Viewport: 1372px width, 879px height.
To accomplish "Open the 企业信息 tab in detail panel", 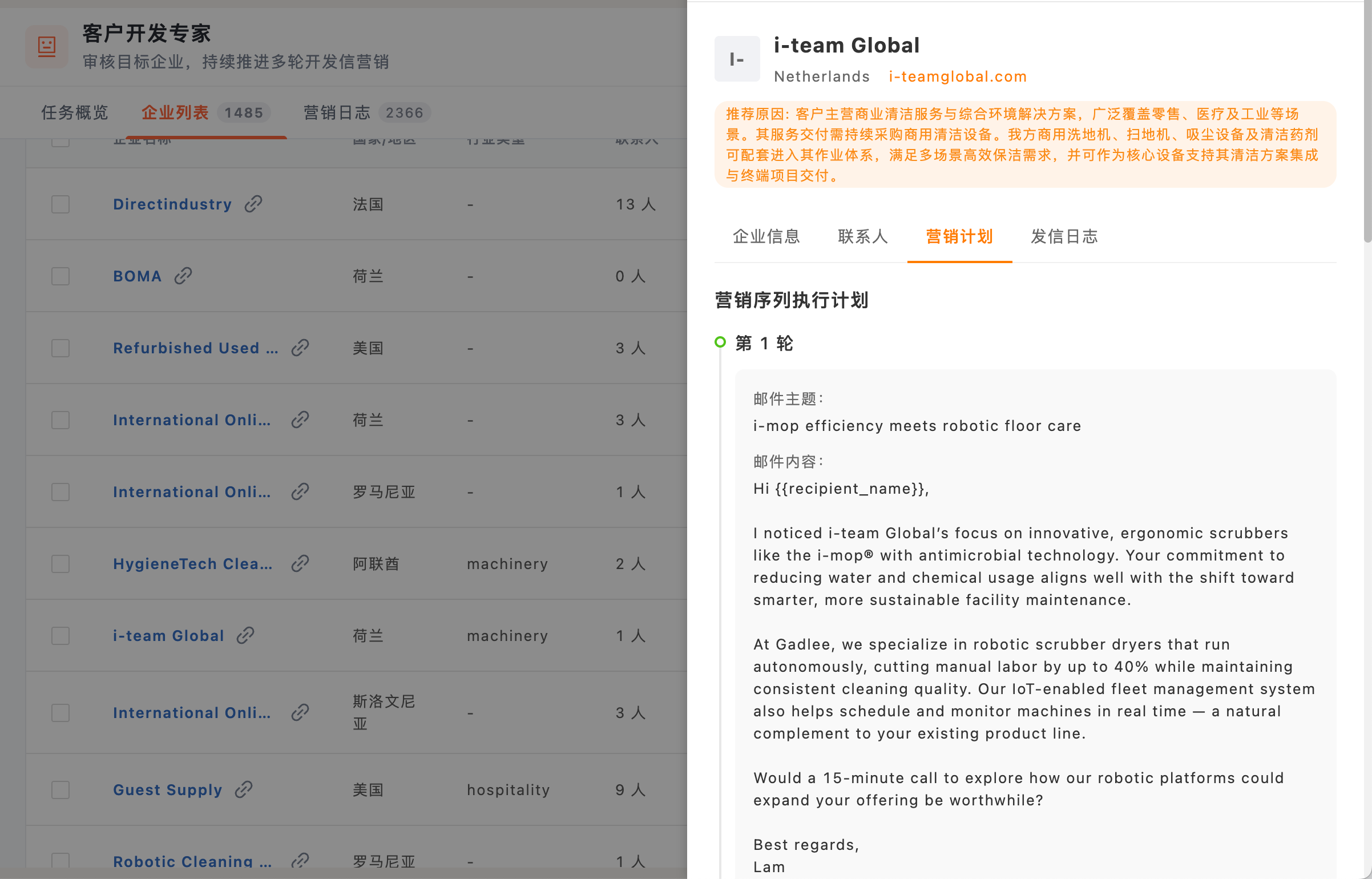I will click(x=766, y=236).
